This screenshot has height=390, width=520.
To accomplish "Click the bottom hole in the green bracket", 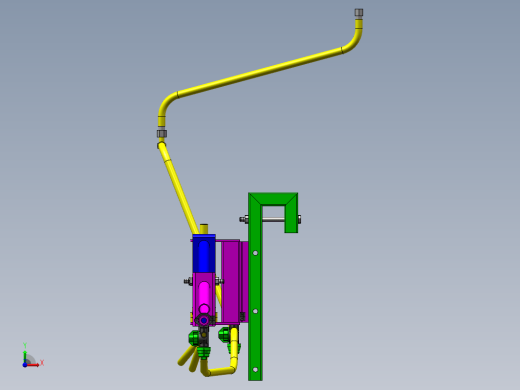I will [x=255, y=369].
